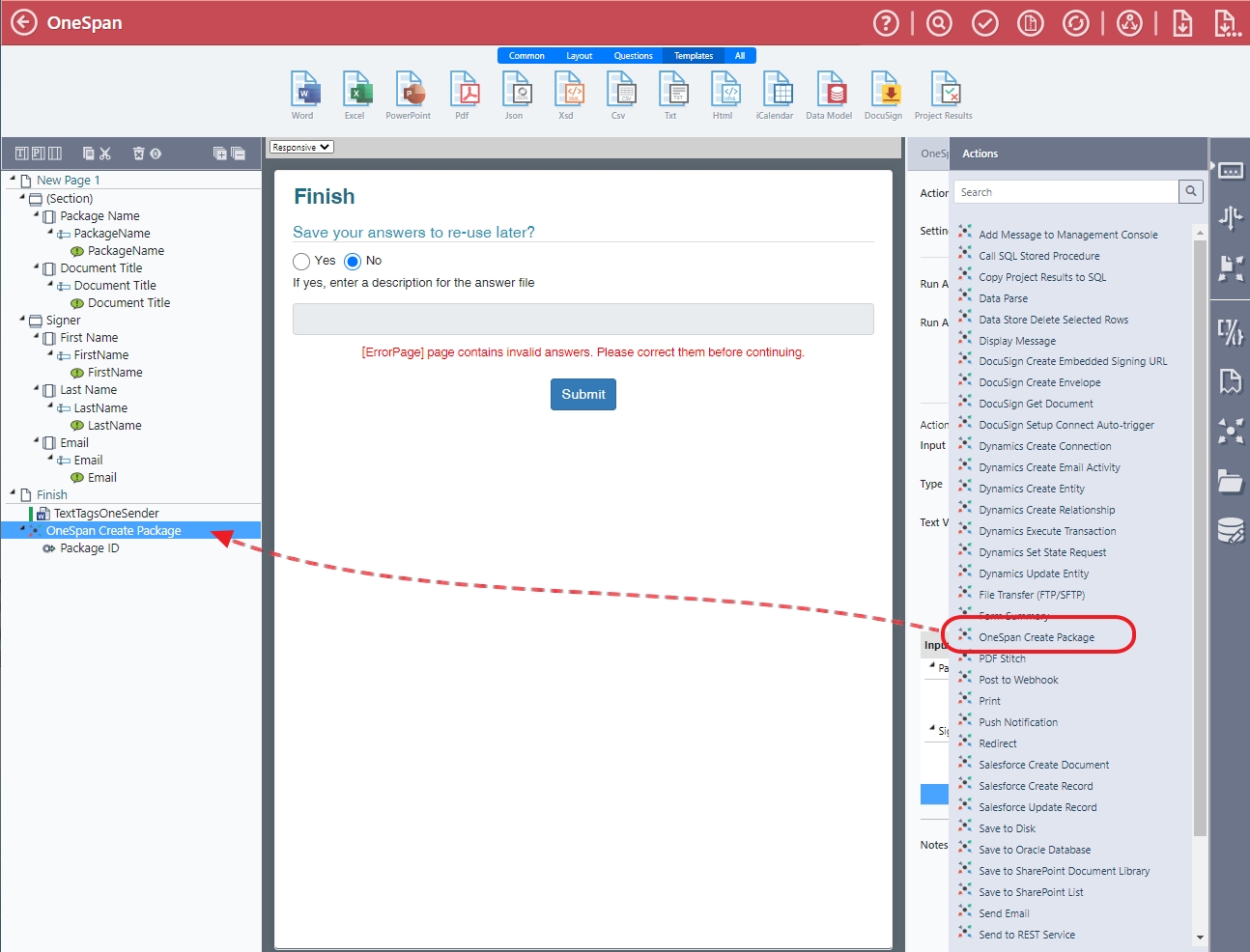Choose the Post to Webhook action

point(1018,680)
